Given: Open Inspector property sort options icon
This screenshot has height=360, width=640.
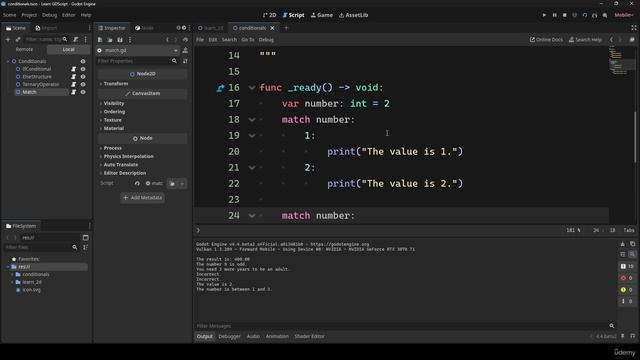Looking at the screenshot, I should click(185, 61).
